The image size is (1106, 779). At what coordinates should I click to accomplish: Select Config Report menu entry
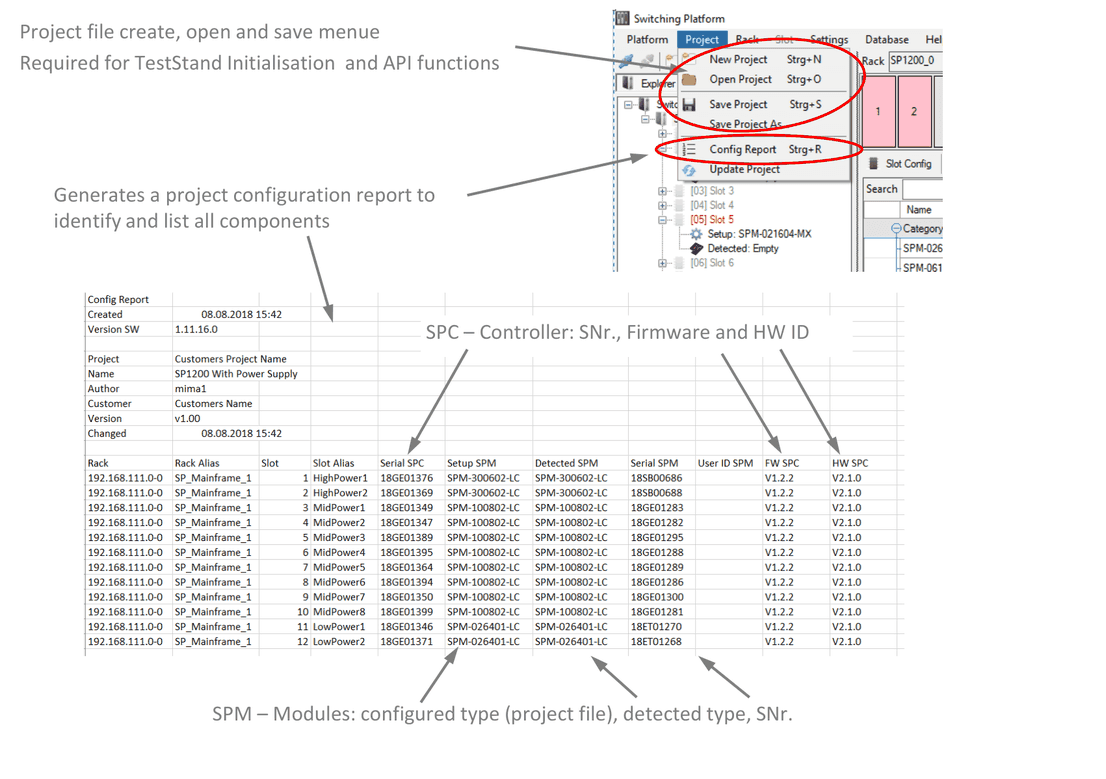pos(763,150)
